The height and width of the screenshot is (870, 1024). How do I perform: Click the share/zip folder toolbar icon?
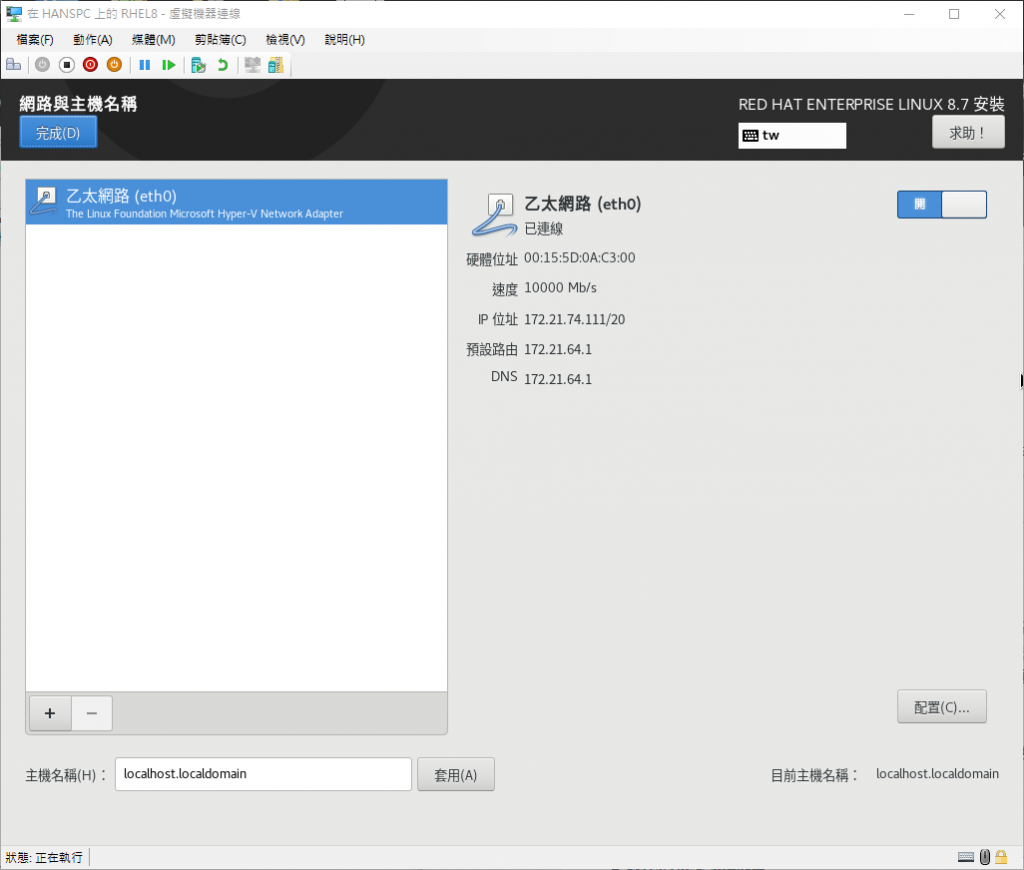(276, 65)
